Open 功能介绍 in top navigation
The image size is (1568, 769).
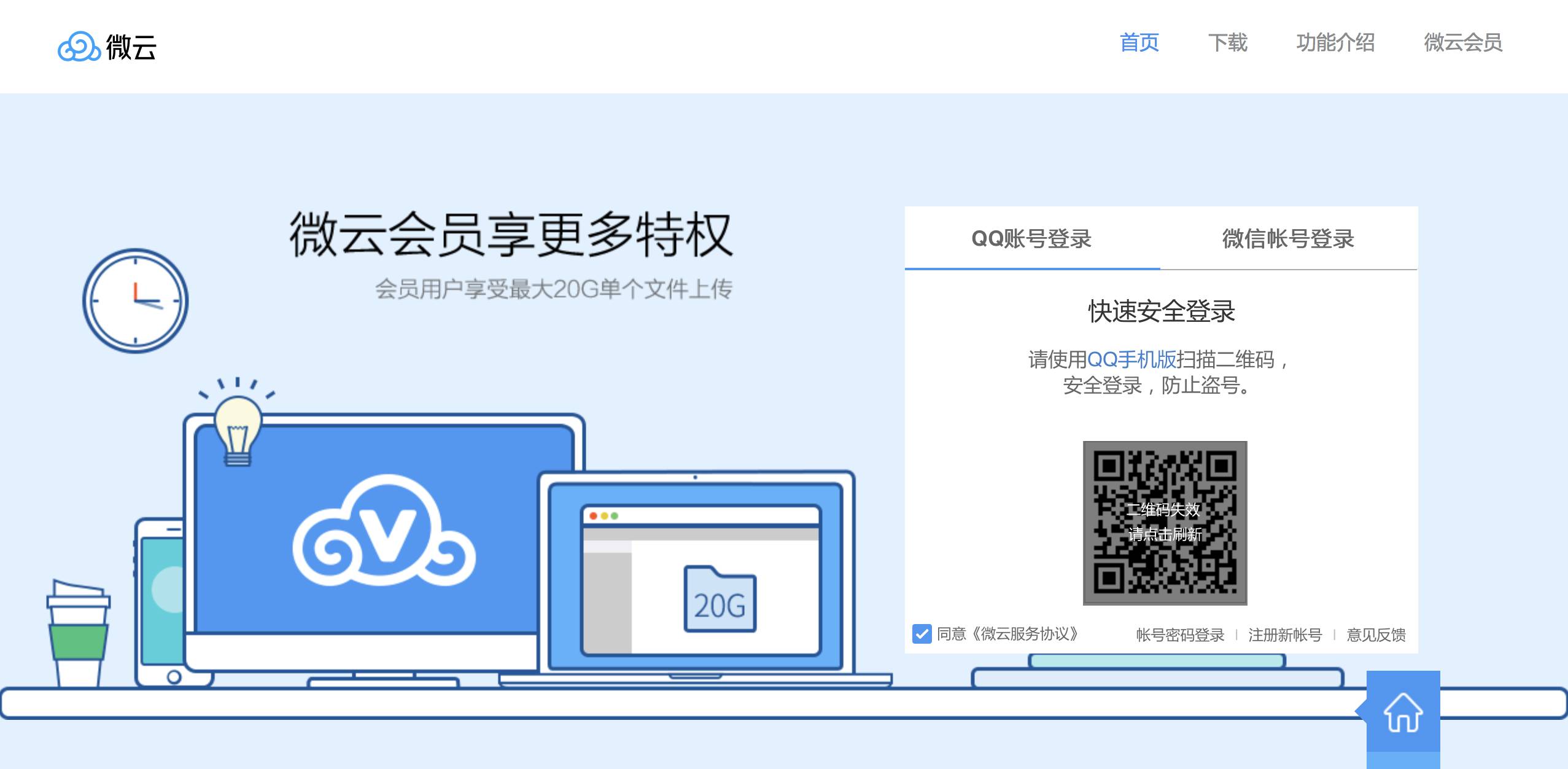click(x=1335, y=43)
